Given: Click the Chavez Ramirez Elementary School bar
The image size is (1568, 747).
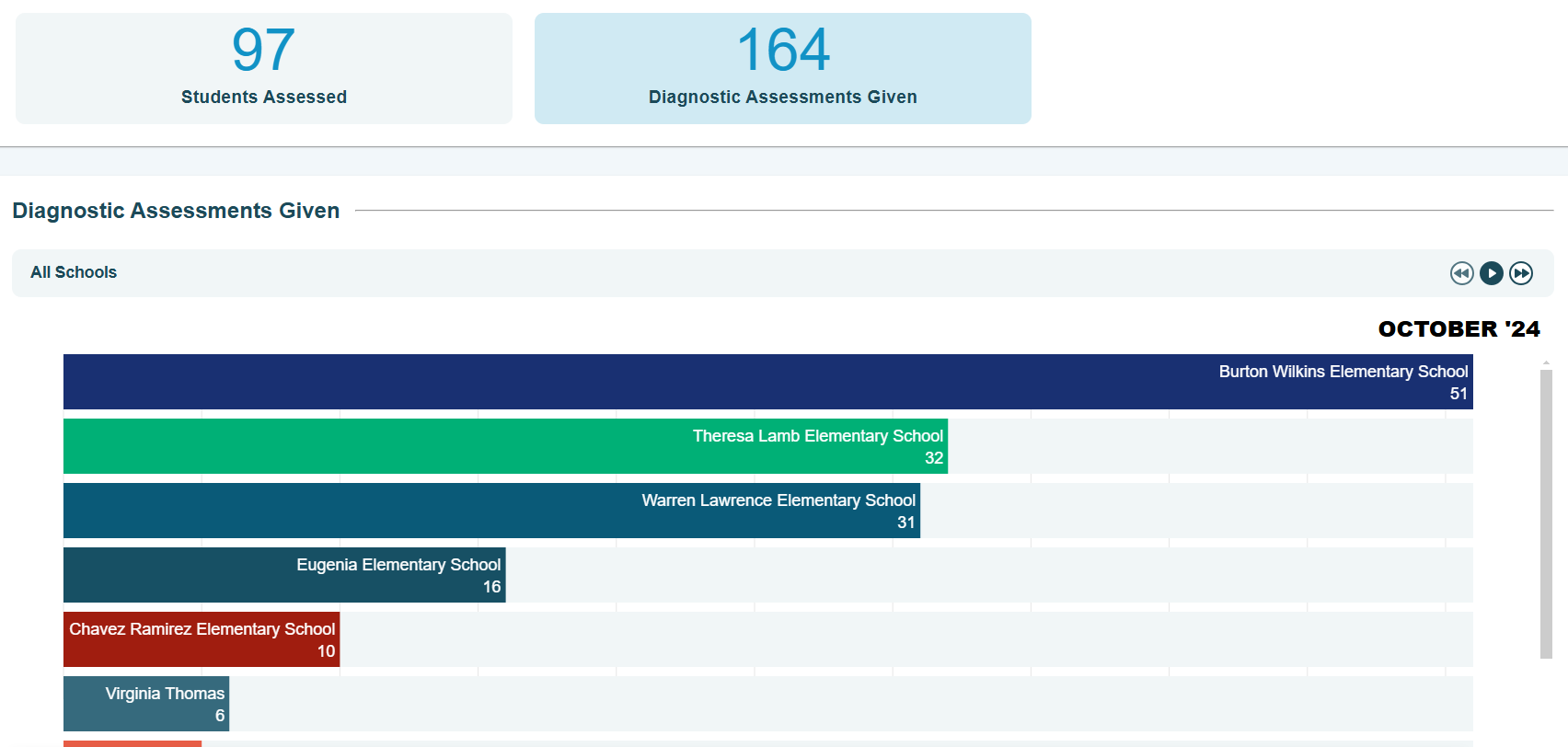Looking at the screenshot, I should [202, 639].
